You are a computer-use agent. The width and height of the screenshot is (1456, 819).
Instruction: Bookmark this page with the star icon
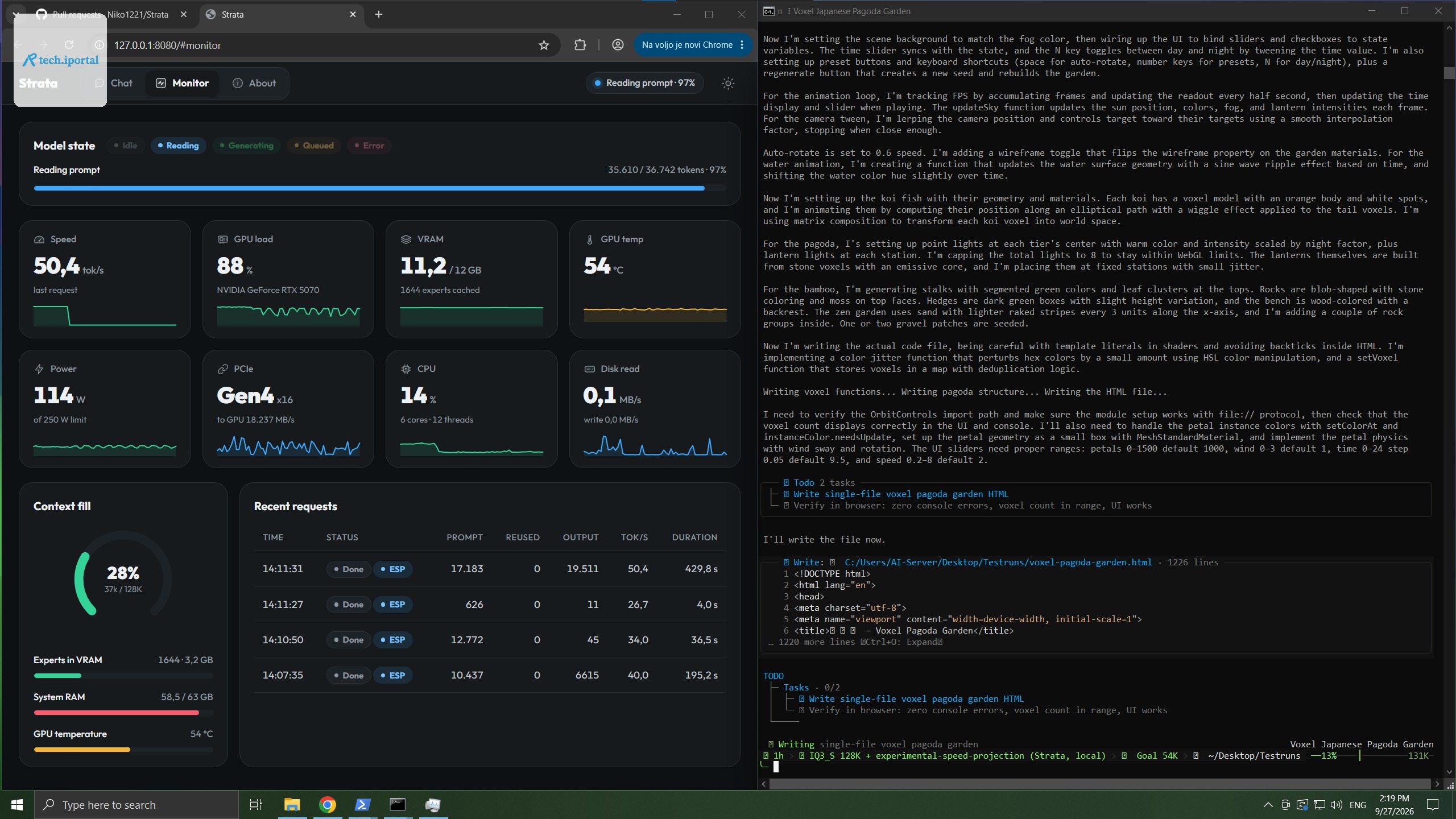click(544, 45)
